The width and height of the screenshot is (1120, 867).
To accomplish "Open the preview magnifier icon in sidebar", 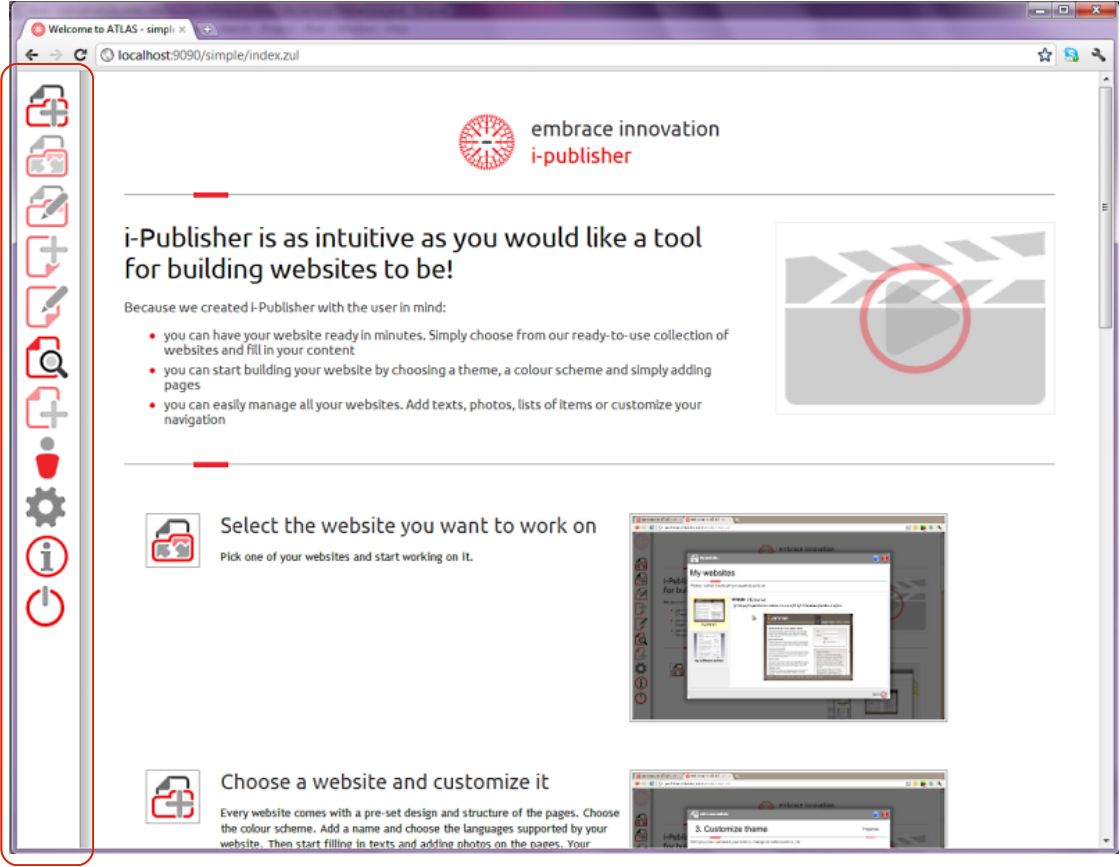I will click(x=47, y=358).
